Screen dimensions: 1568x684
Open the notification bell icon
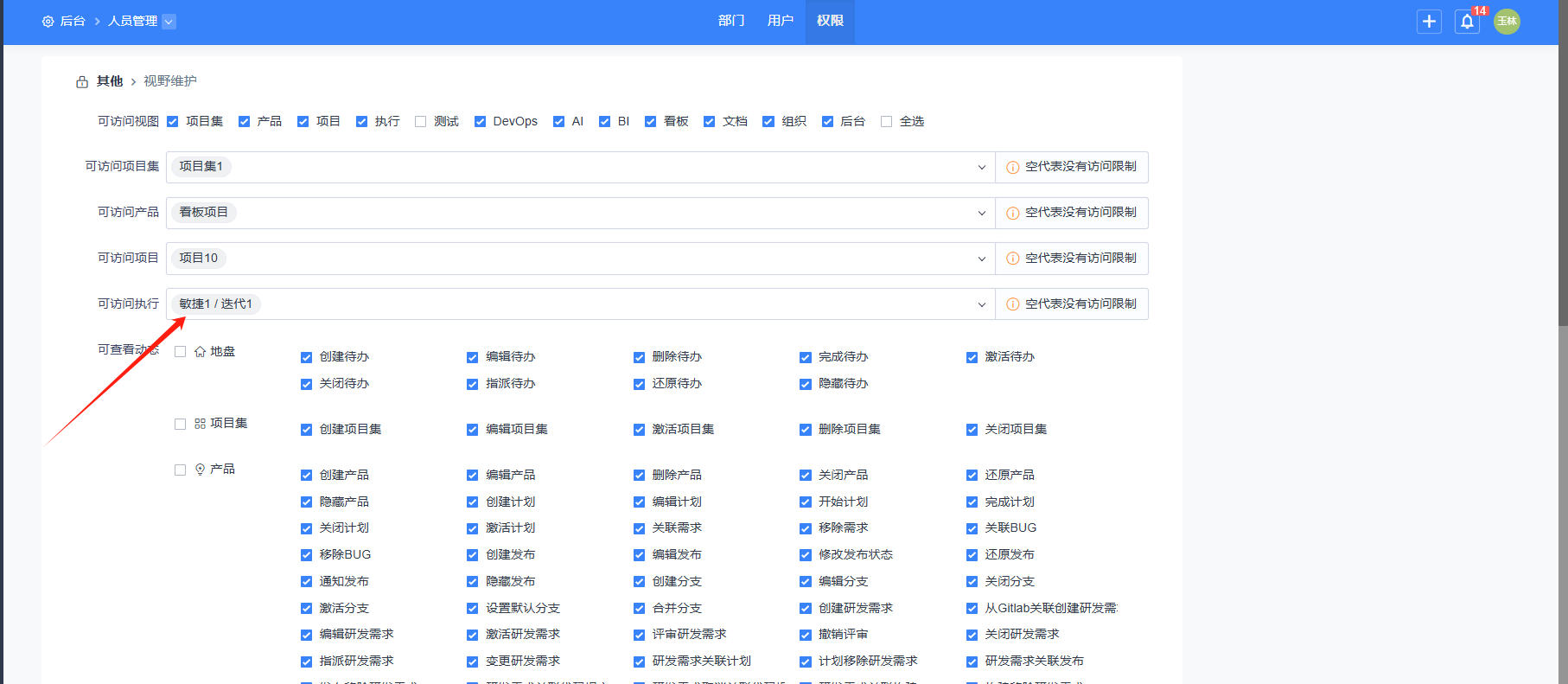click(1467, 22)
